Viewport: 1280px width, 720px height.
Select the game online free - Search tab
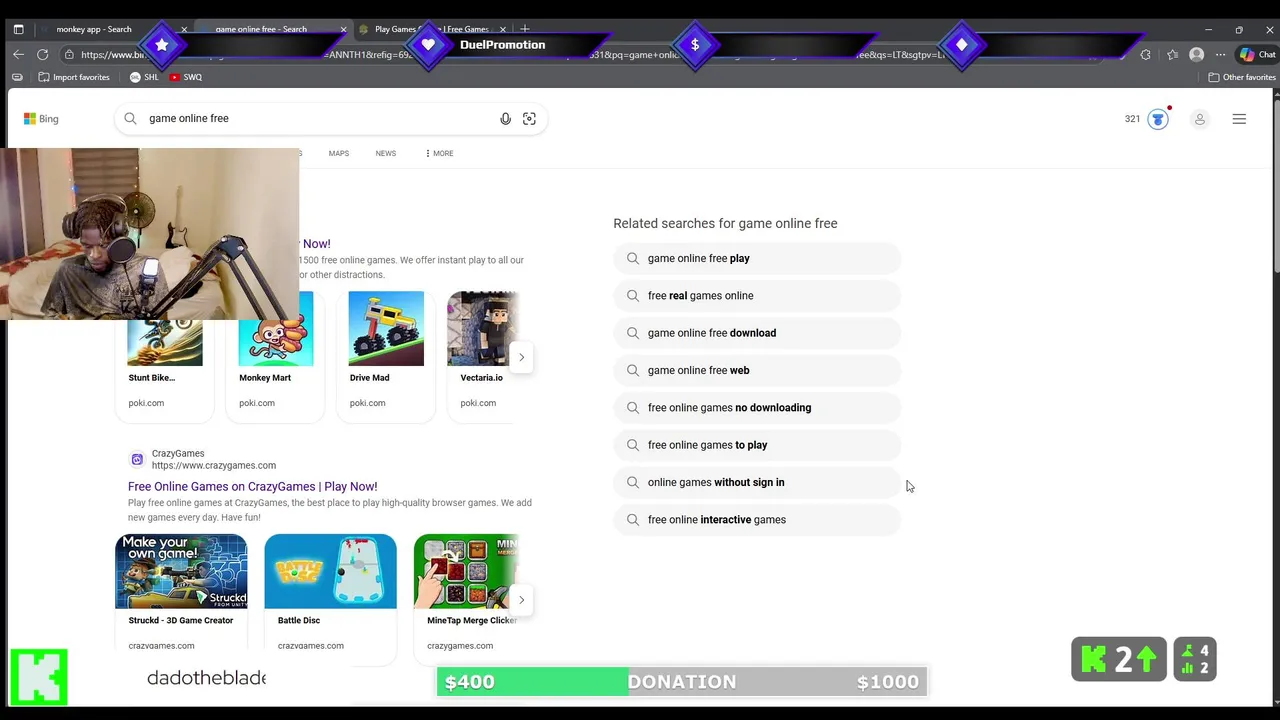point(261,29)
